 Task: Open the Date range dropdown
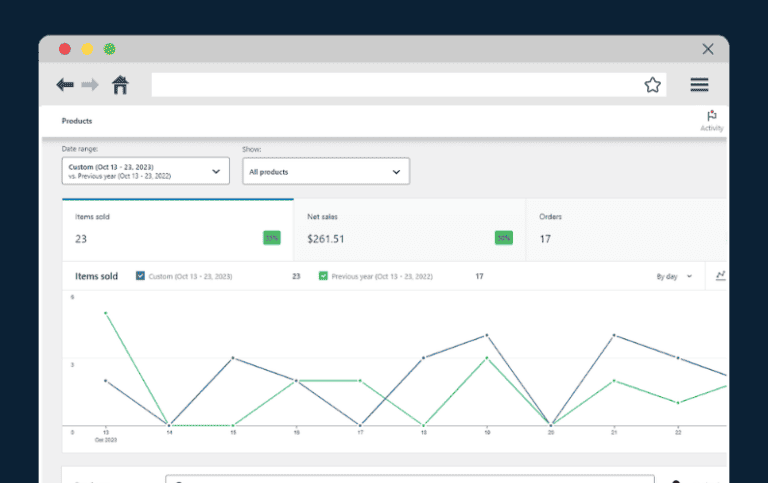(x=145, y=171)
